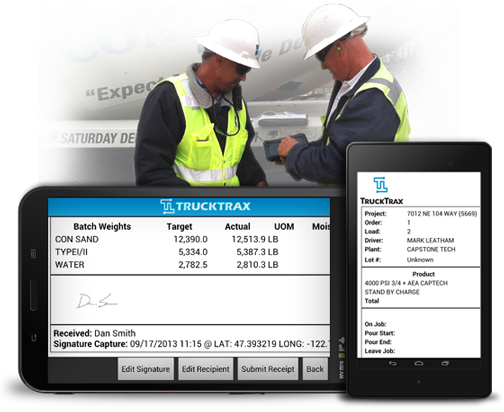This screenshot has width=504, height=412.
Task: Select the Driver: label on tablet
Action: click(374, 240)
